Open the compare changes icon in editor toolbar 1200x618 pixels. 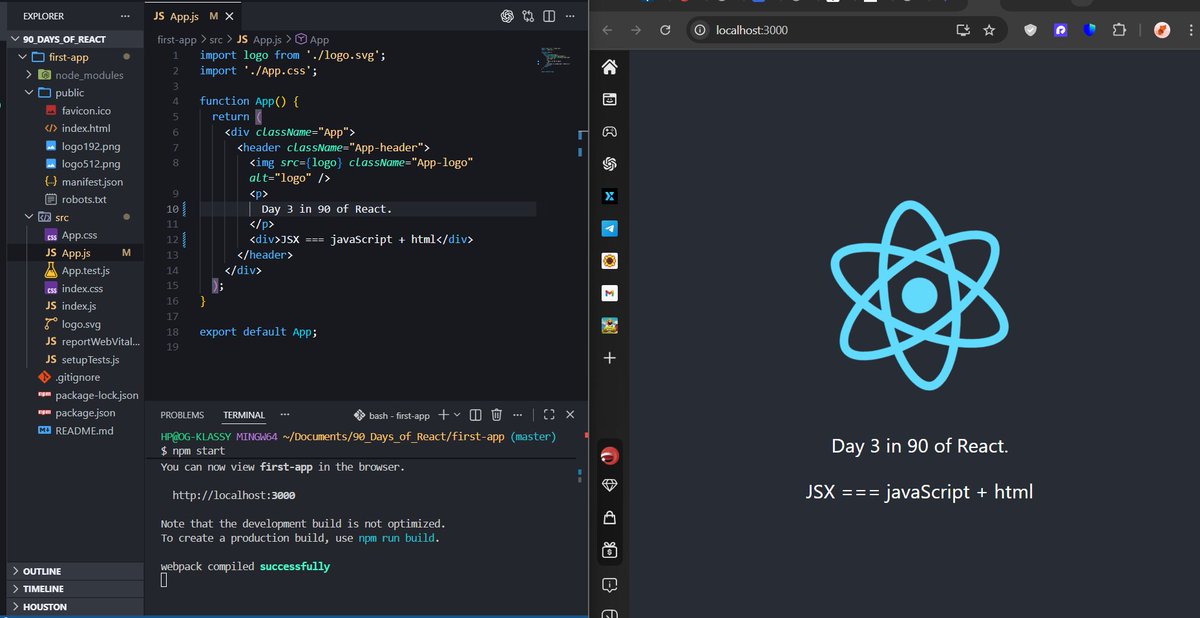coord(528,17)
